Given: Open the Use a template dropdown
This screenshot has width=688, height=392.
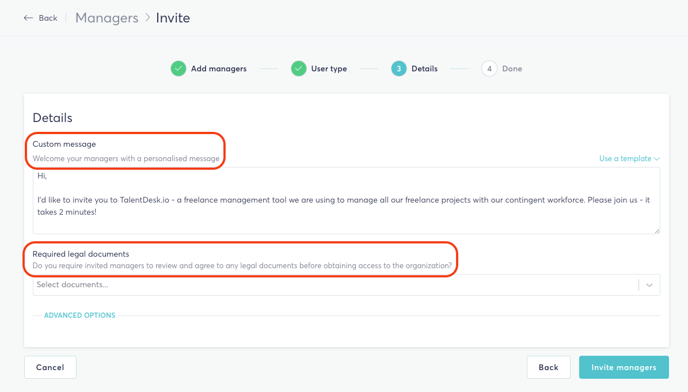Looking at the screenshot, I should pyautogui.click(x=629, y=158).
